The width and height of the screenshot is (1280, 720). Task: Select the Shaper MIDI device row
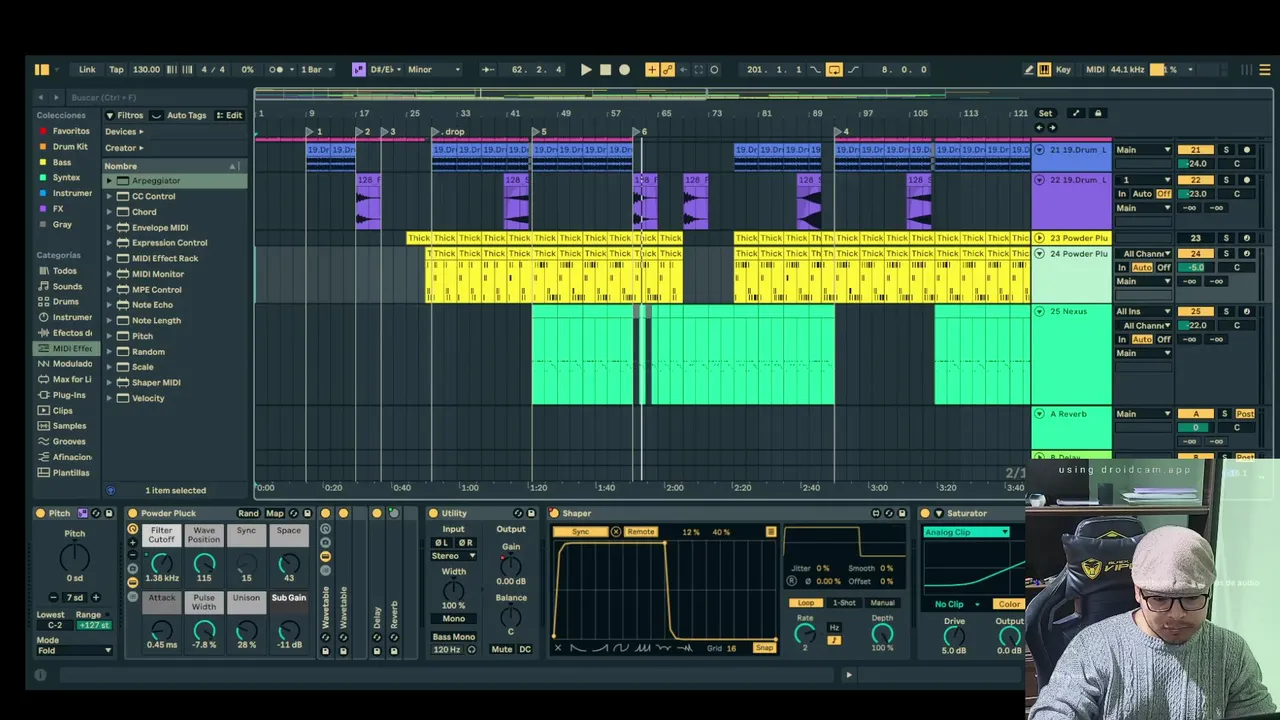[175, 383]
